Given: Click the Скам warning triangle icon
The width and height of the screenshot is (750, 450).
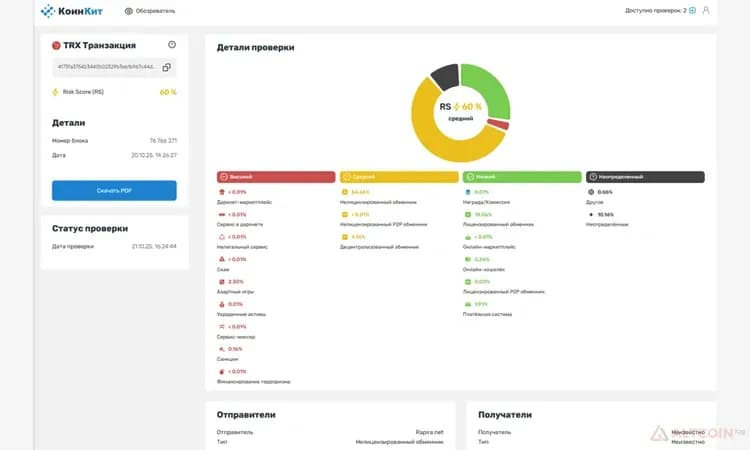Looking at the screenshot, I should click(x=221, y=259).
